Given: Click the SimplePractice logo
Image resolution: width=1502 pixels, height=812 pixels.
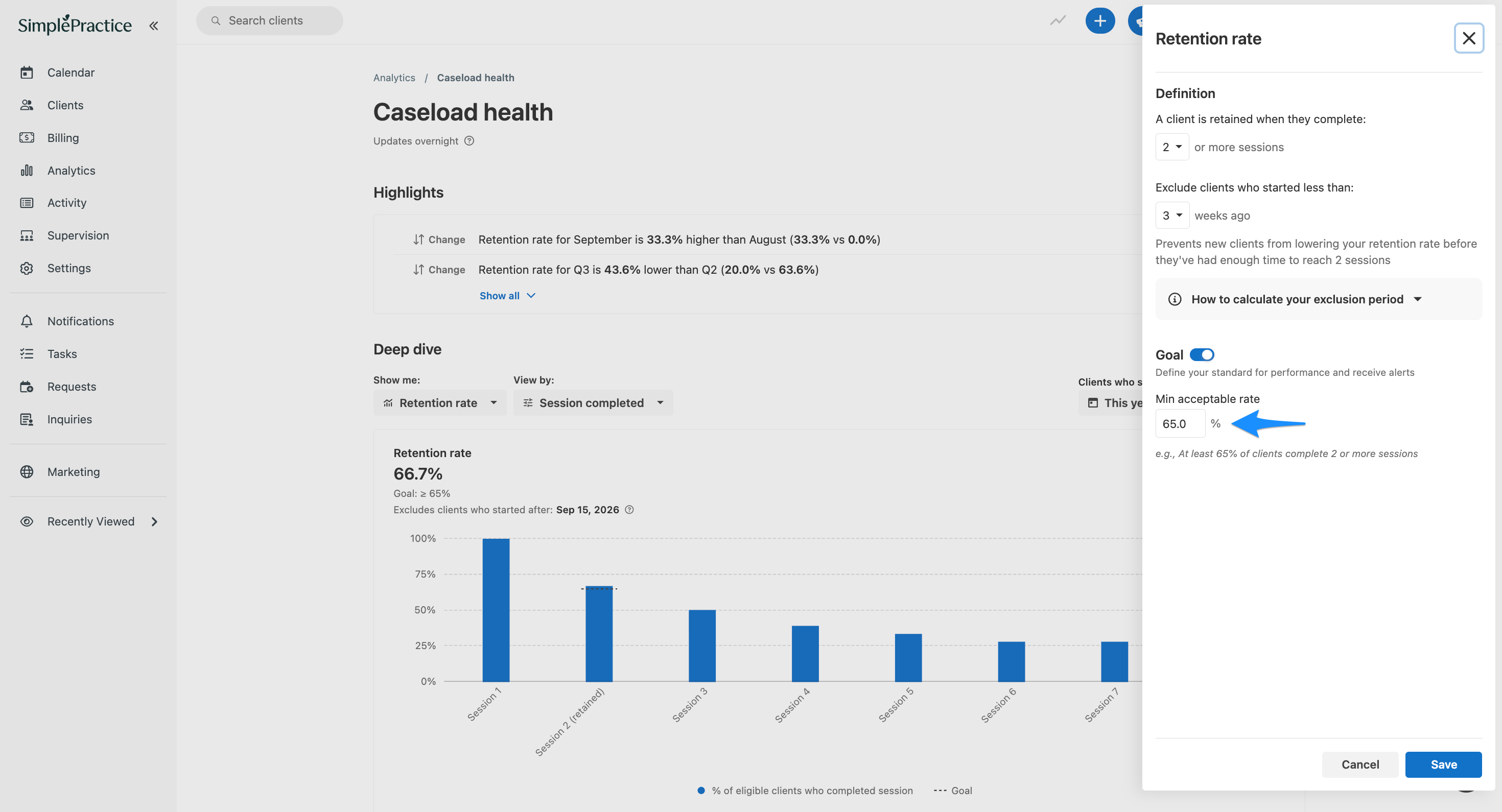Looking at the screenshot, I should [75, 25].
